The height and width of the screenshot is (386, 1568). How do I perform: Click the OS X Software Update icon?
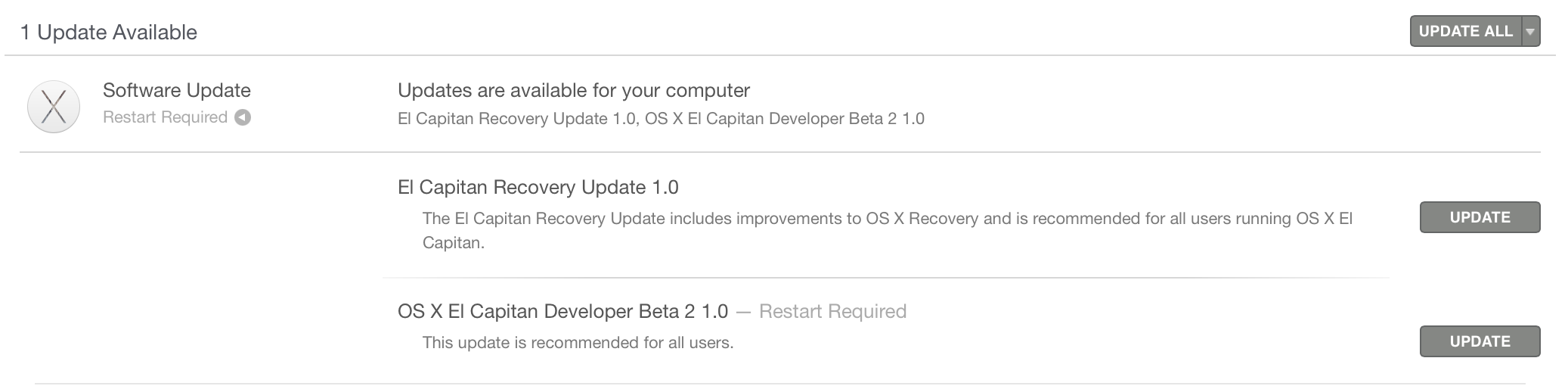[54, 107]
